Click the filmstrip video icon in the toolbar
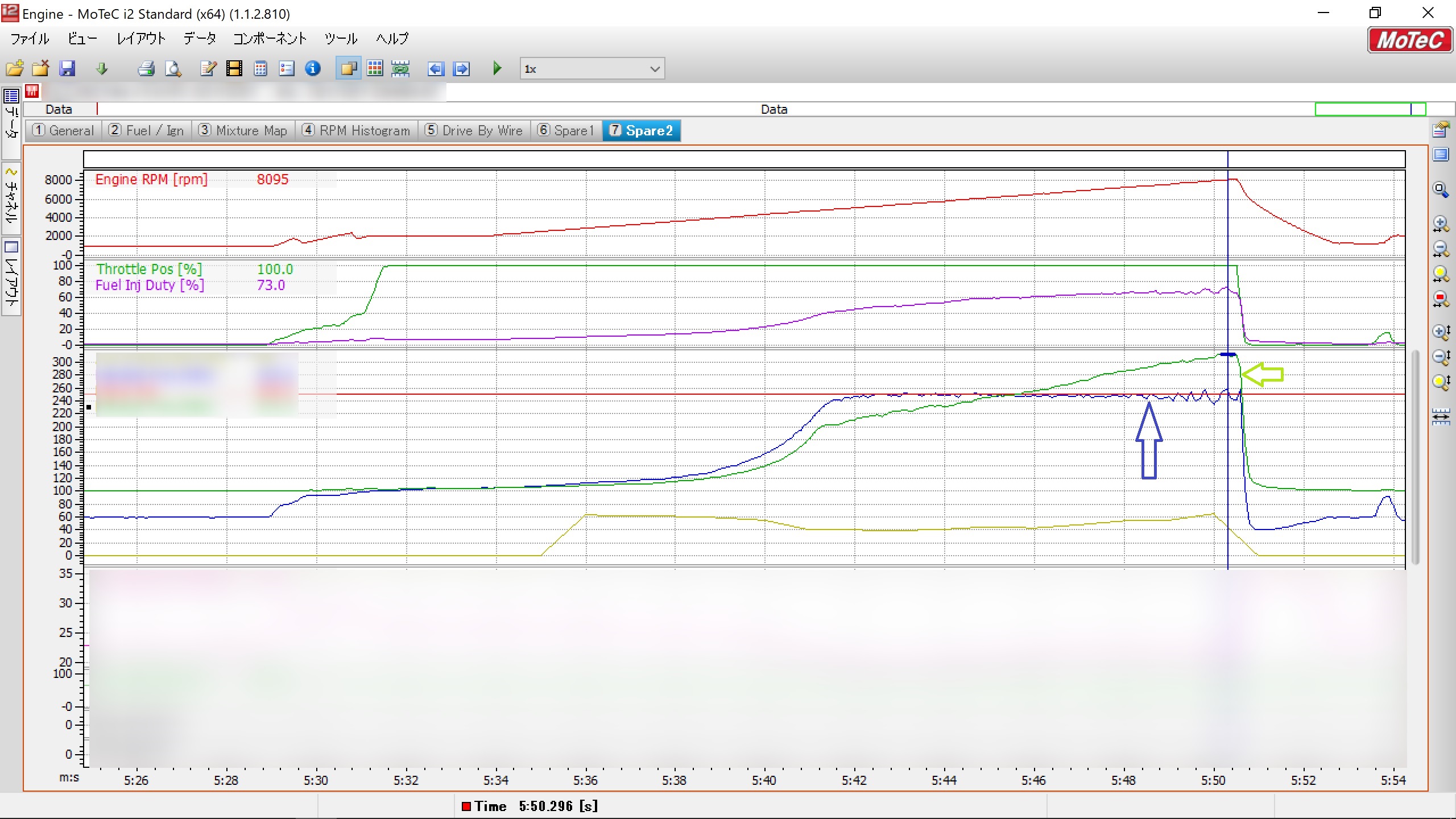The width and height of the screenshot is (1456, 819). [234, 69]
